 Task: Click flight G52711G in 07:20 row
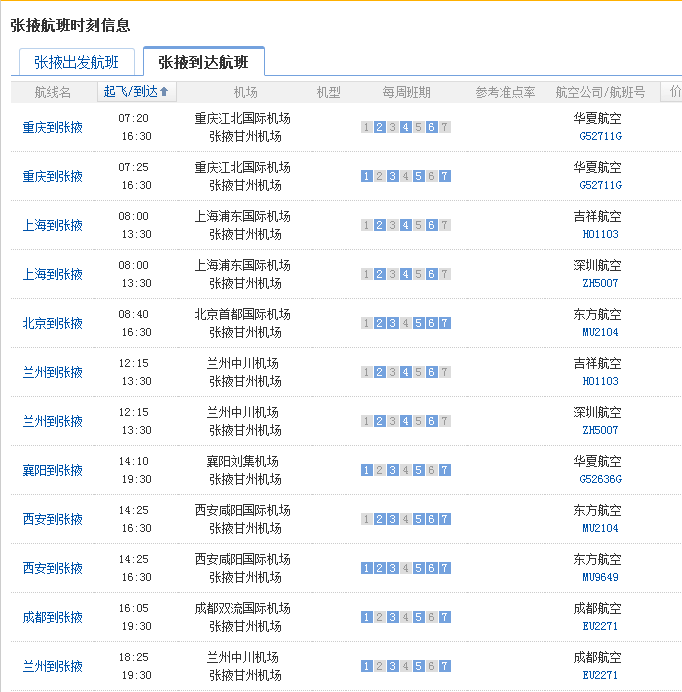click(x=600, y=136)
